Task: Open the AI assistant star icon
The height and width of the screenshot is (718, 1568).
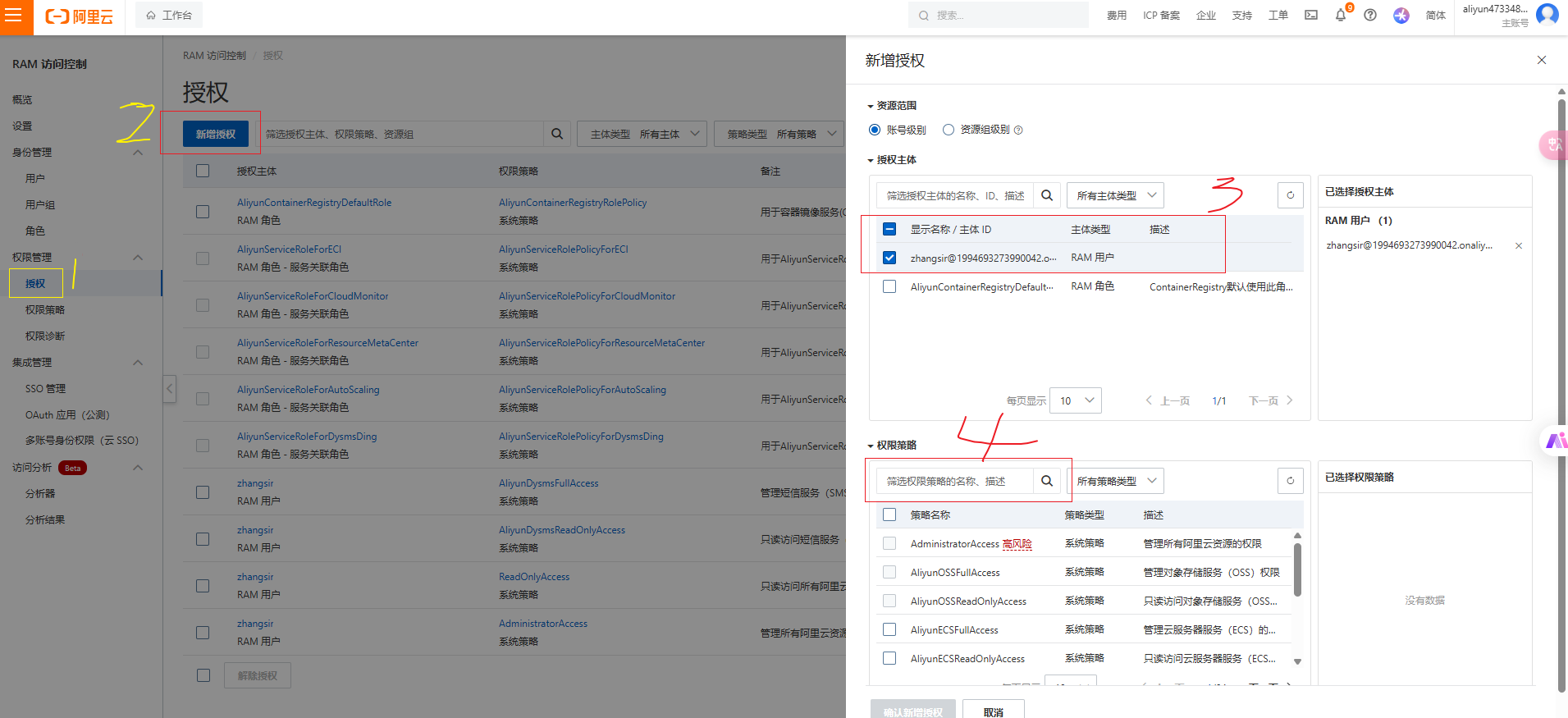Action: [x=1401, y=15]
